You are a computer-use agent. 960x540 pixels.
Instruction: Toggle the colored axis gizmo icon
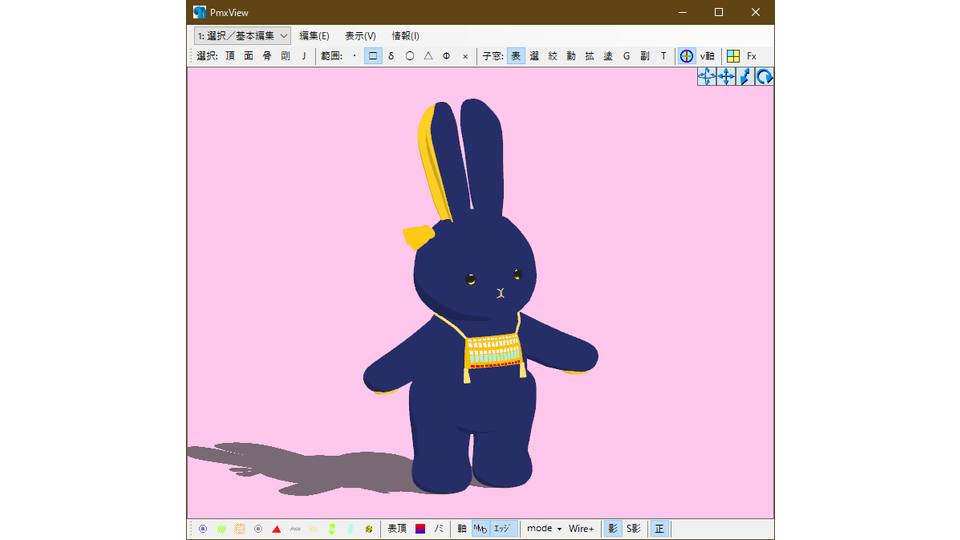click(686, 56)
